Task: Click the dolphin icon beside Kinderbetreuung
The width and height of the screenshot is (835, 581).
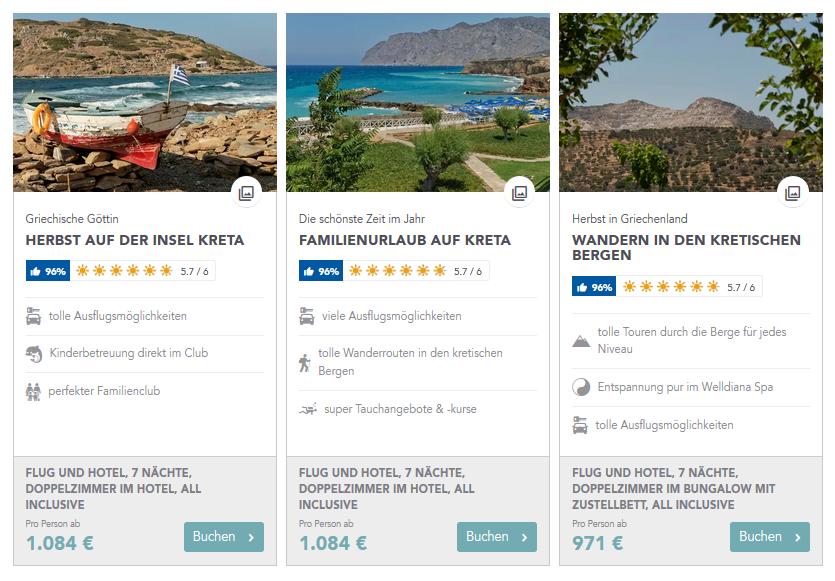Action: (34, 354)
